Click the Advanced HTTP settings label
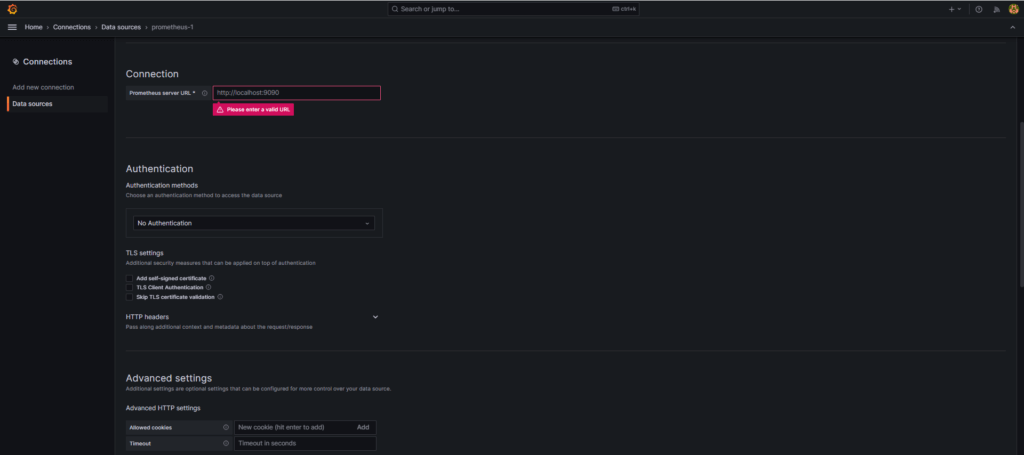Viewport: 1024px width, 455px height. coord(163,408)
